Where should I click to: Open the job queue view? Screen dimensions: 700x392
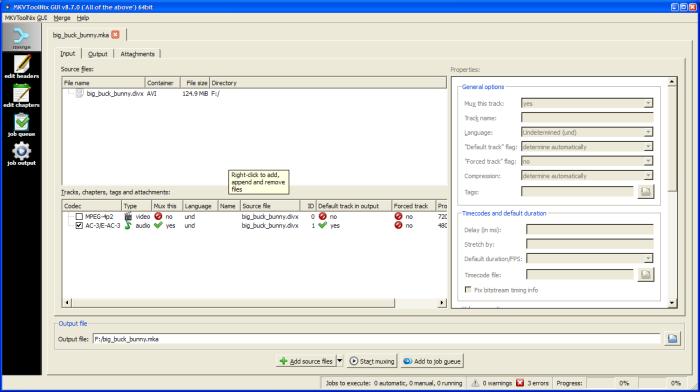point(21,125)
